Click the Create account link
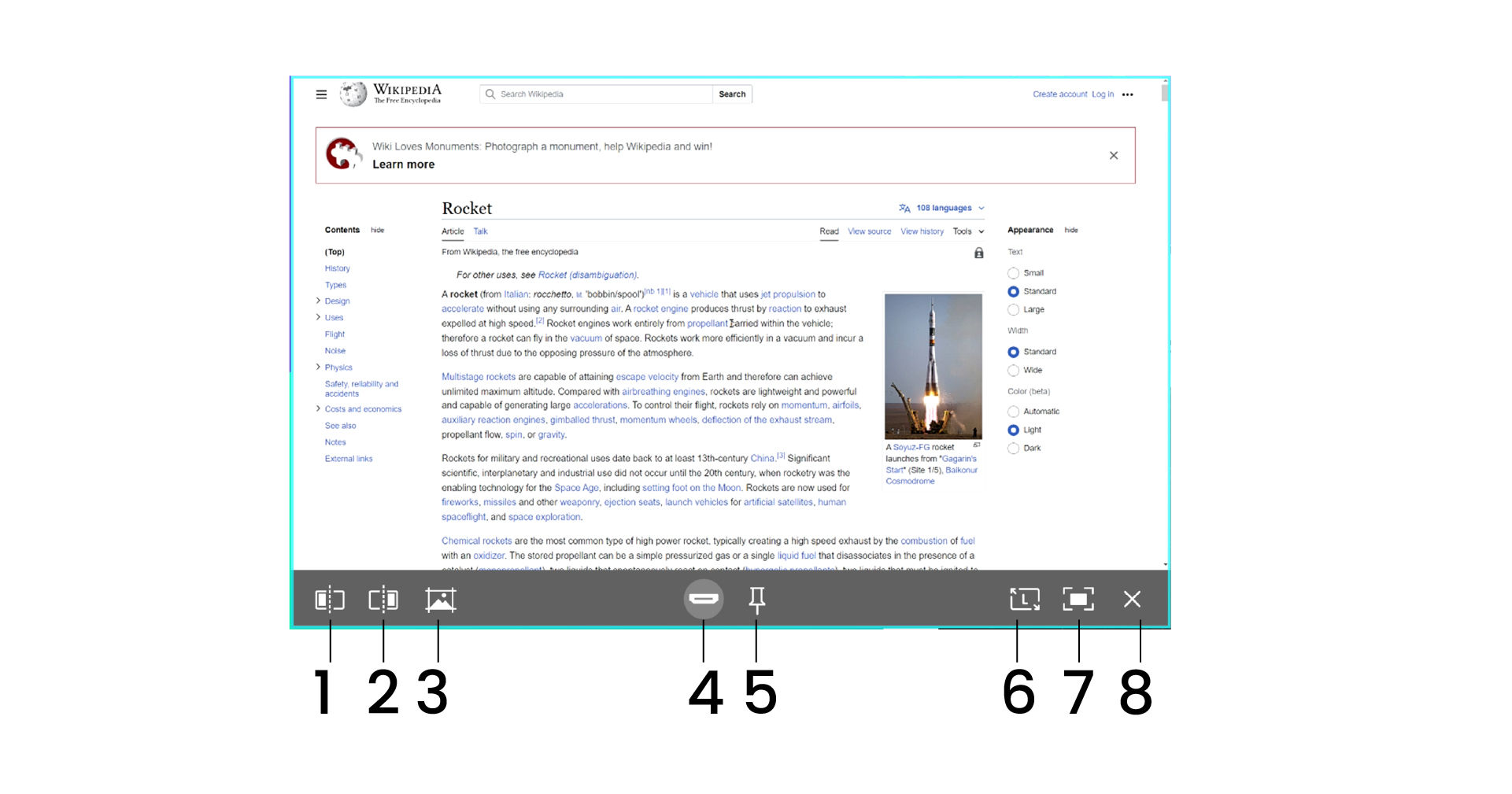Screen dimensions: 1512x794 1059,94
